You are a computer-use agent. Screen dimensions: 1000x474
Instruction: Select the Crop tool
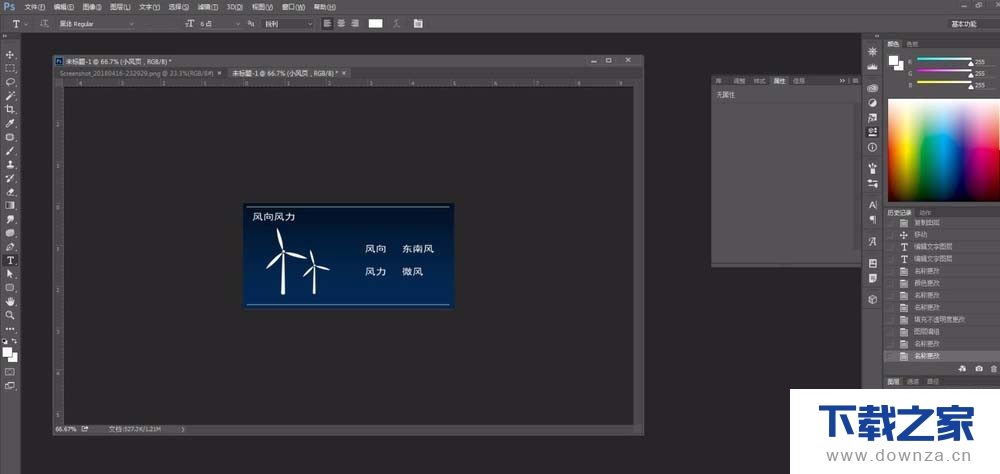click(x=10, y=110)
